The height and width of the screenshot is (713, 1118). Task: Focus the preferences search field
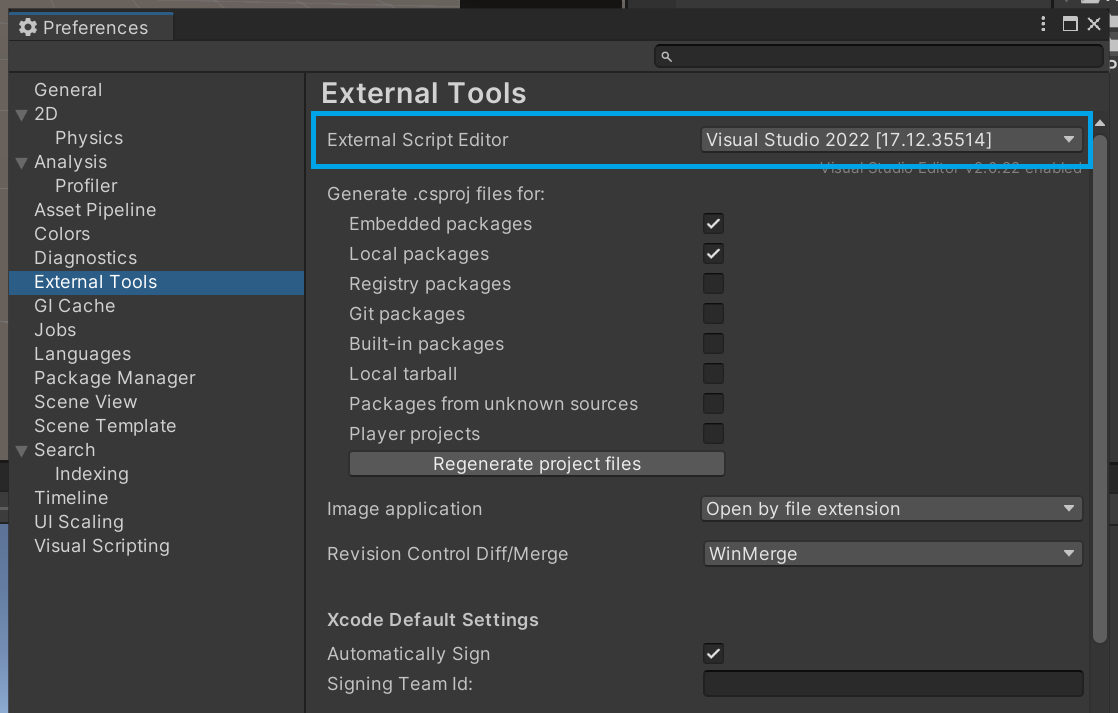pos(878,56)
